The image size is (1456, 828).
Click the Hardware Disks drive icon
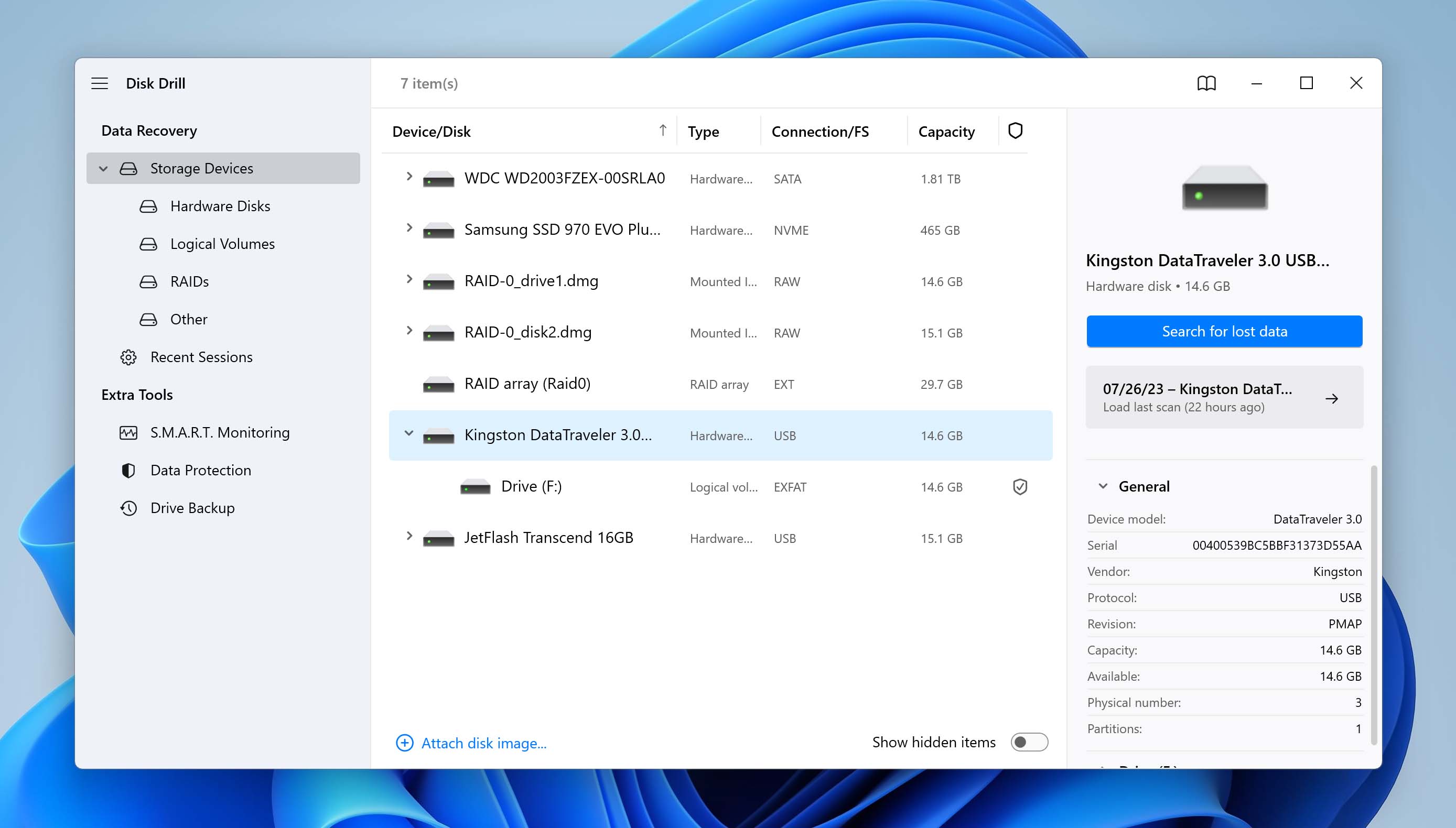(x=148, y=206)
